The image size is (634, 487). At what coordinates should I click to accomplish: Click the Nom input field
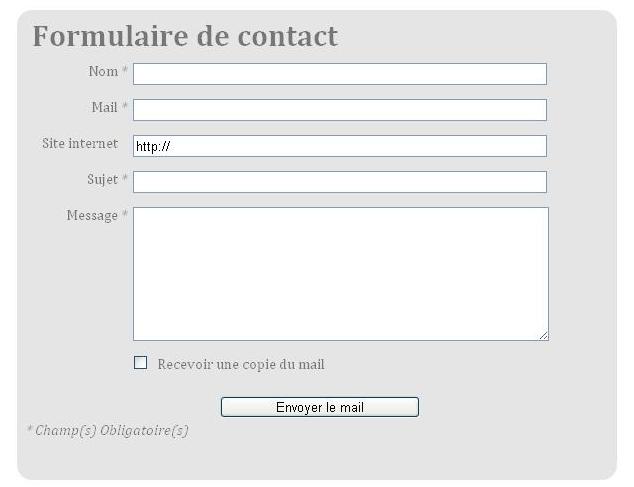click(340, 74)
